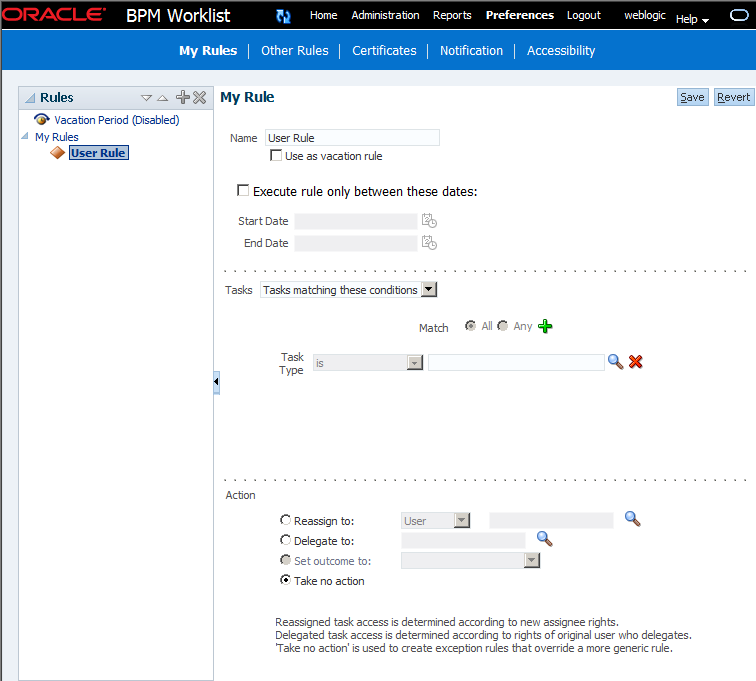
Task: Search users for Reassign to
Action: click(x=632, y=519)
